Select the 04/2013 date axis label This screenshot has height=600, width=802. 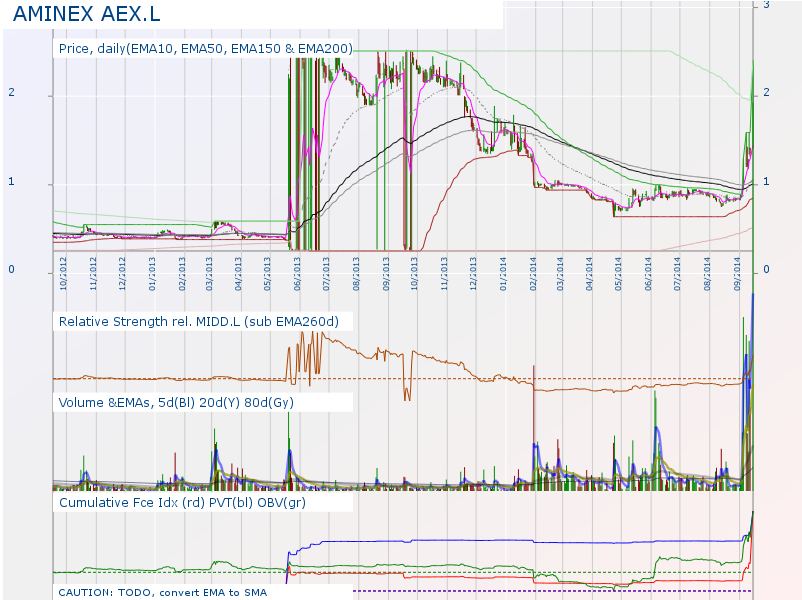pos(238,274)
